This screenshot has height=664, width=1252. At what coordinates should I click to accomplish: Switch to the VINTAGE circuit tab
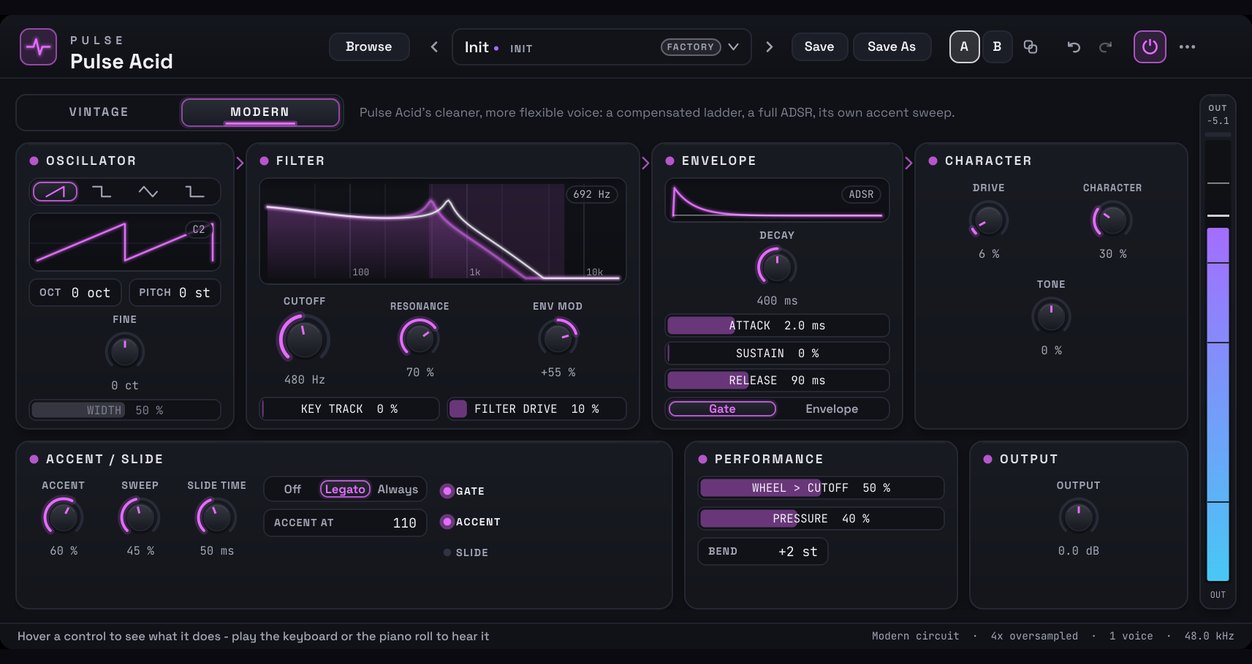[x=99, y=112]
